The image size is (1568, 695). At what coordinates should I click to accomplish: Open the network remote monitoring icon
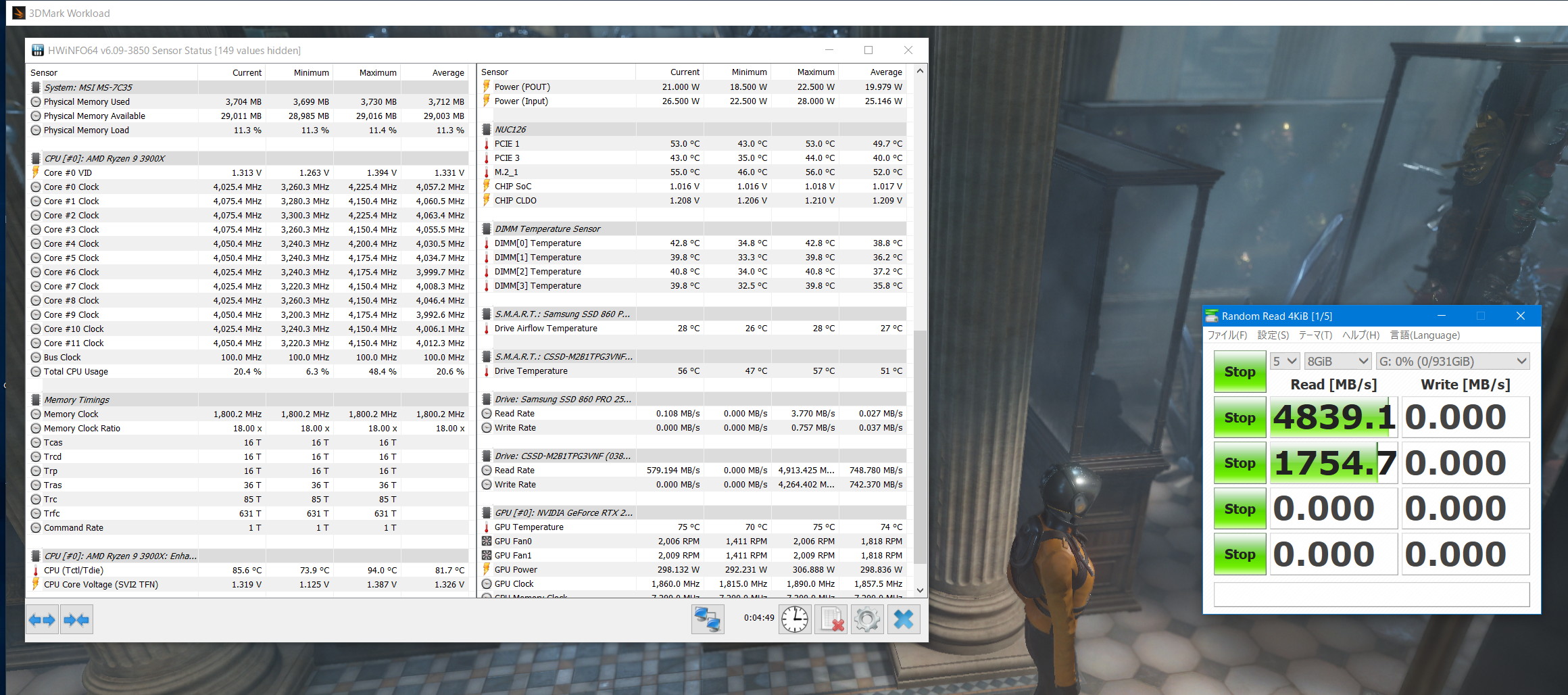tap(708, 619)
